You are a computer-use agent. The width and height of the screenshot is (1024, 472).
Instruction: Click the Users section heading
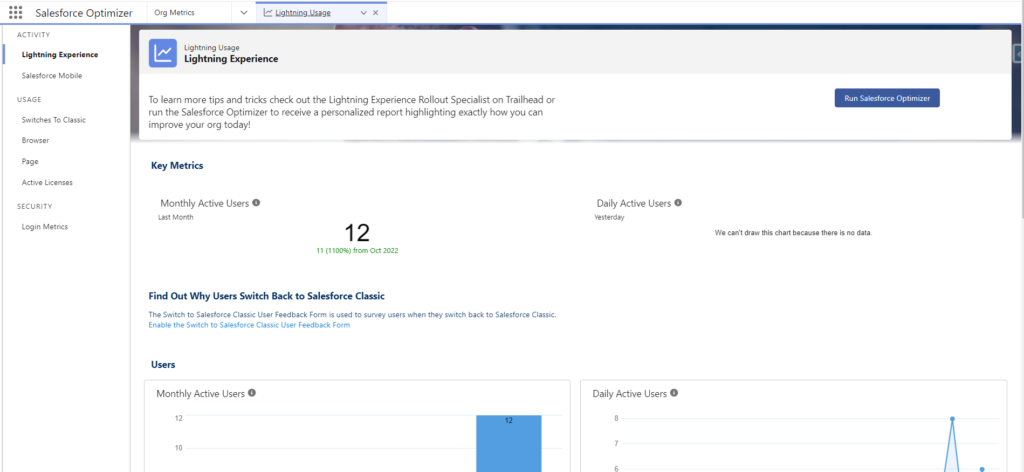click(163, 364)
